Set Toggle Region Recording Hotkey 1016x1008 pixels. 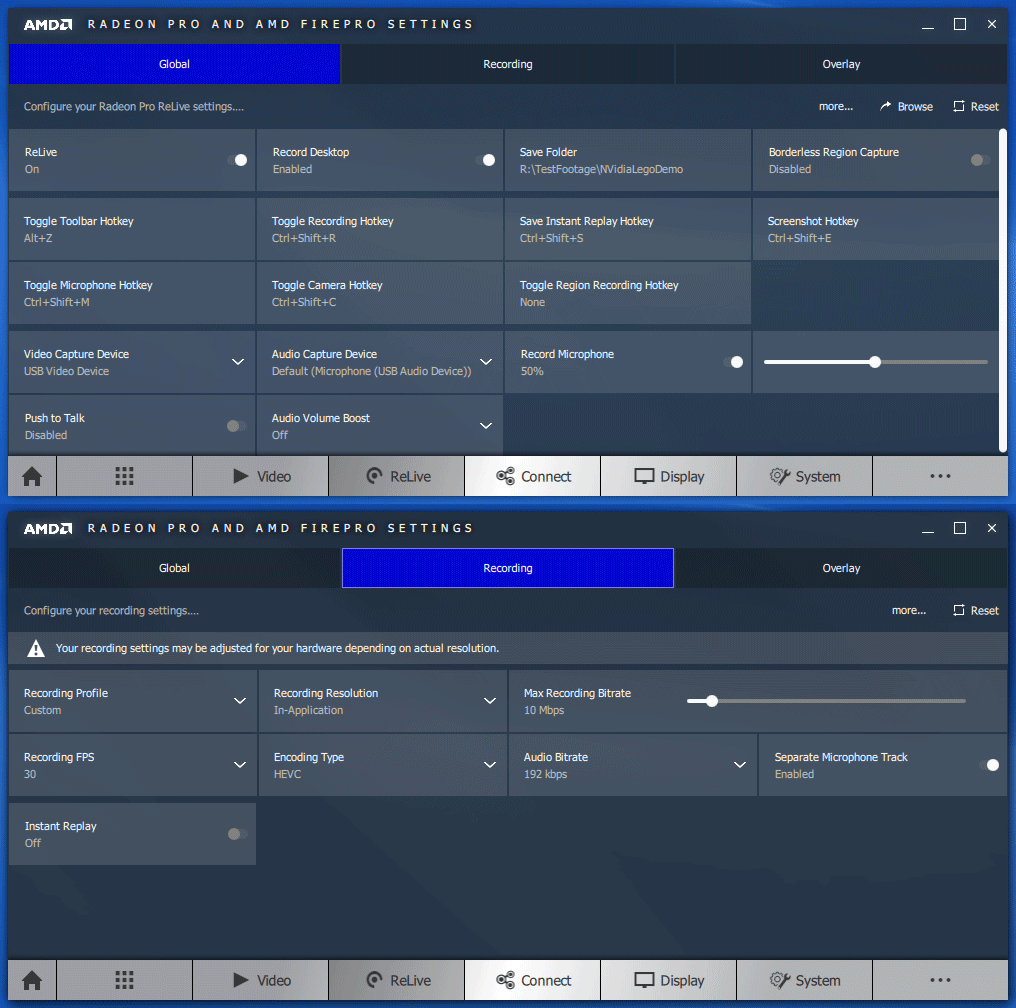coord(627,293)
